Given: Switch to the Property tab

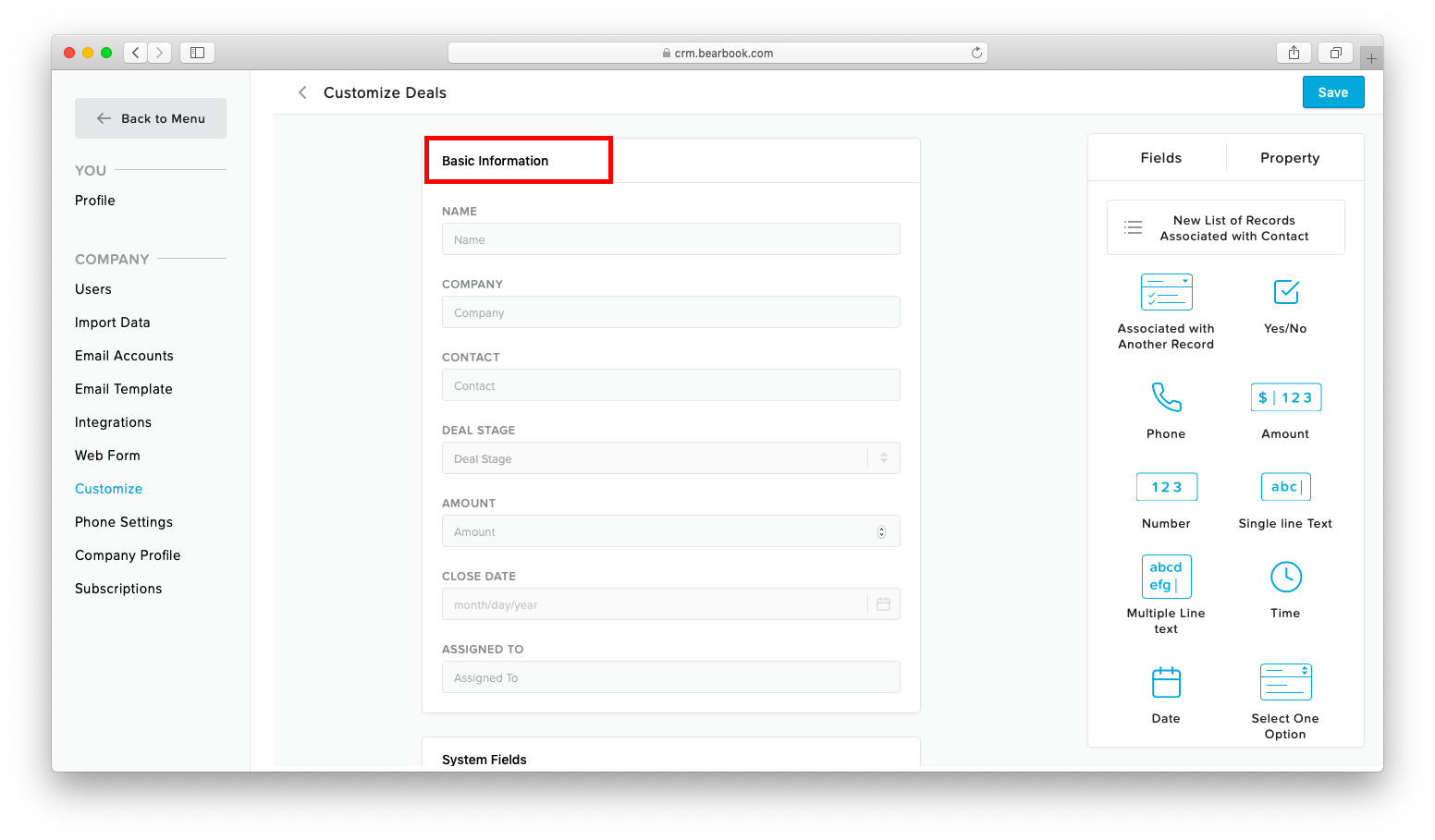Looking at the screenshot, I should click(1290, 158).
